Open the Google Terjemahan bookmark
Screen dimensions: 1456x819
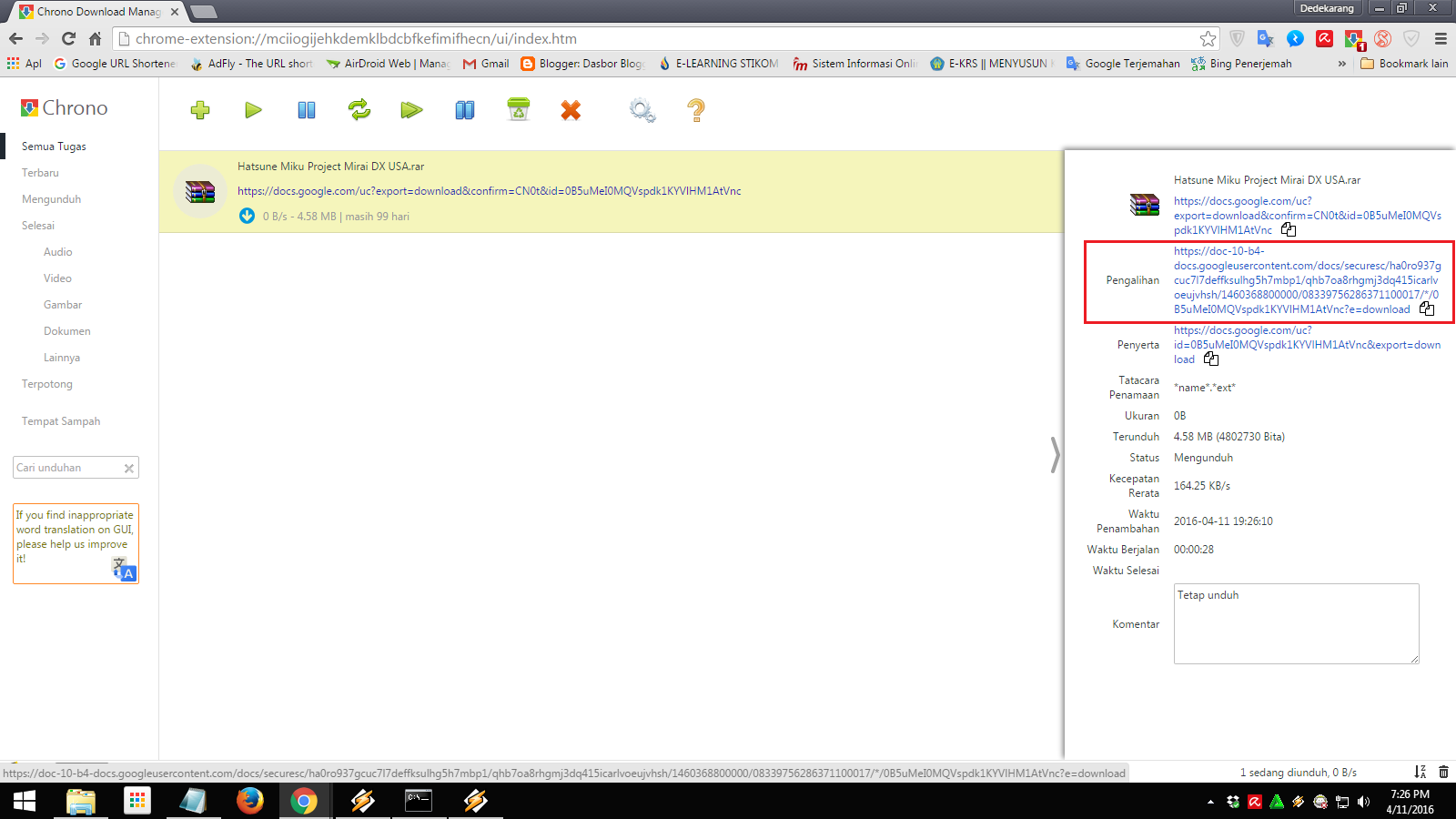click(1123, 64)
